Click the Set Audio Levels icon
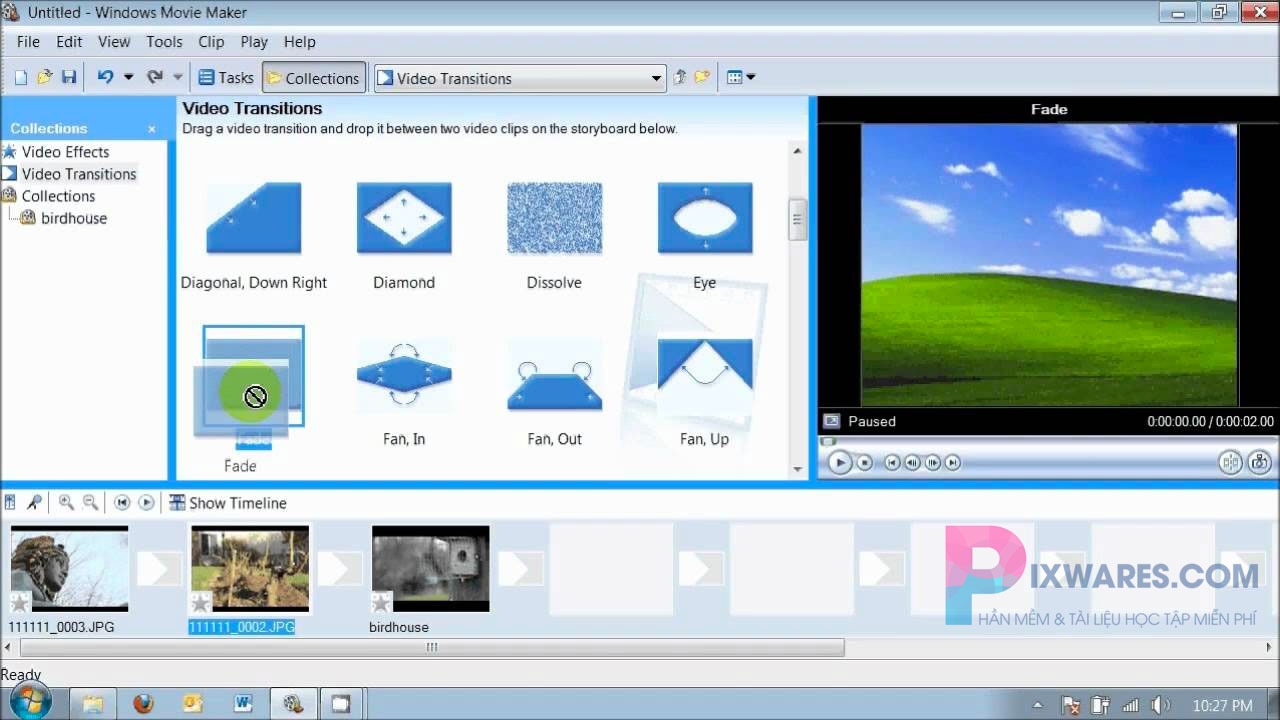The width and height of the screenshot is (1280, 720). pos(10,503)
